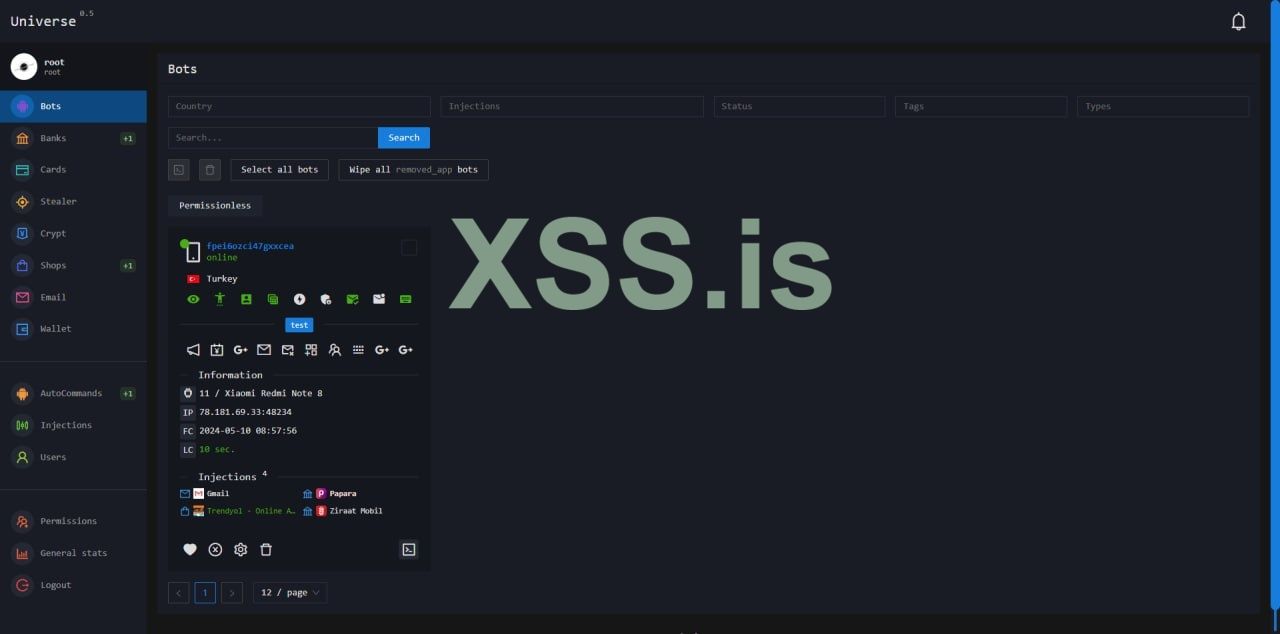The image size is (1280, 634).
Task: Click the AutoCommands android icon
Action: click(x=22, y=393)
